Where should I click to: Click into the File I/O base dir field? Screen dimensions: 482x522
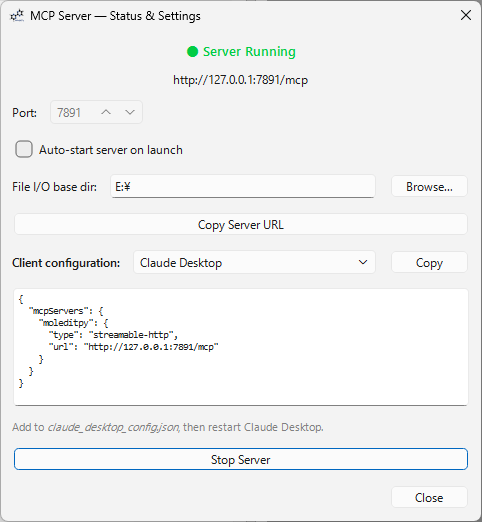[x=243, y=186]
